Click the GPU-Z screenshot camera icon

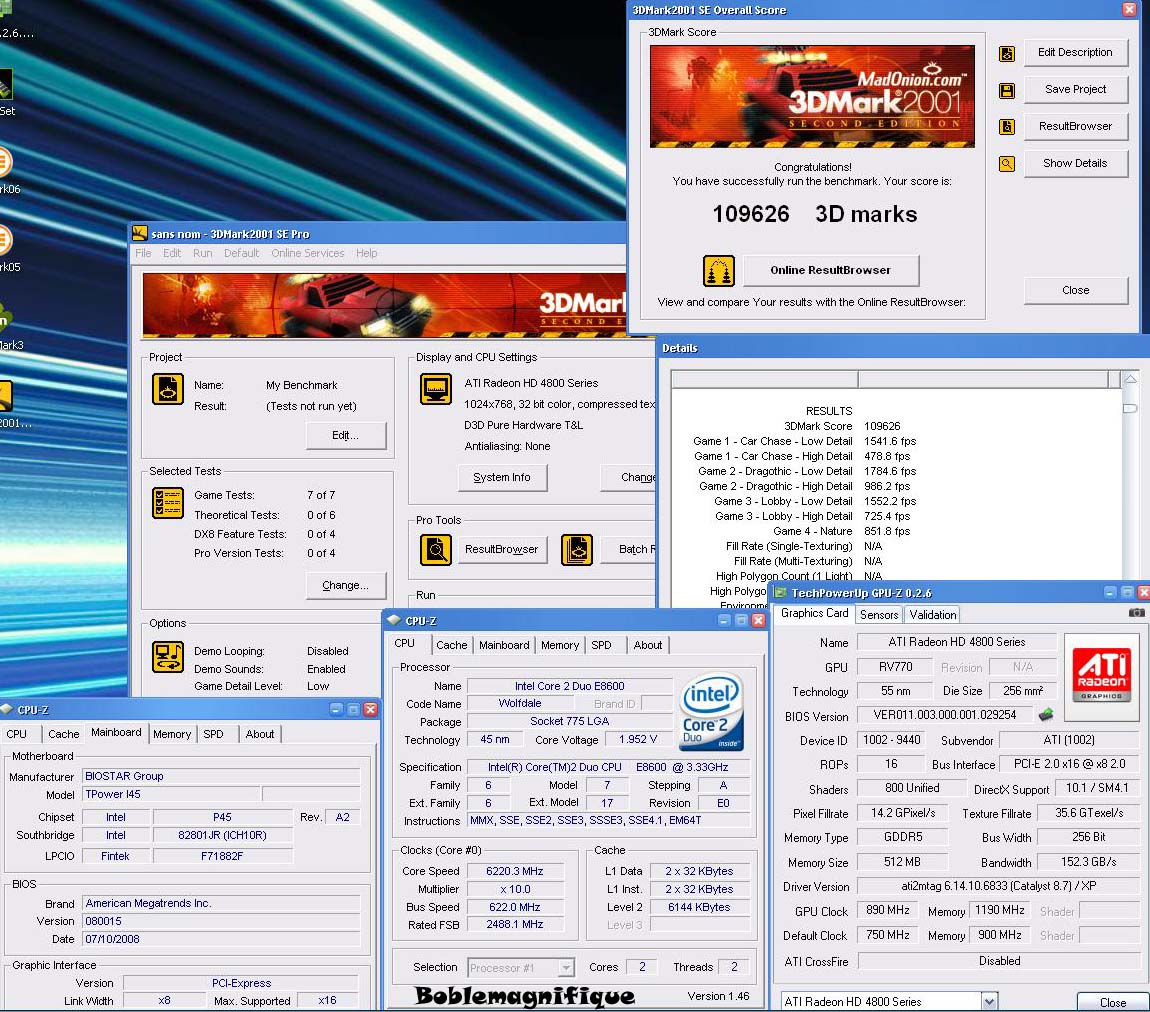(x=1136, y=612)
